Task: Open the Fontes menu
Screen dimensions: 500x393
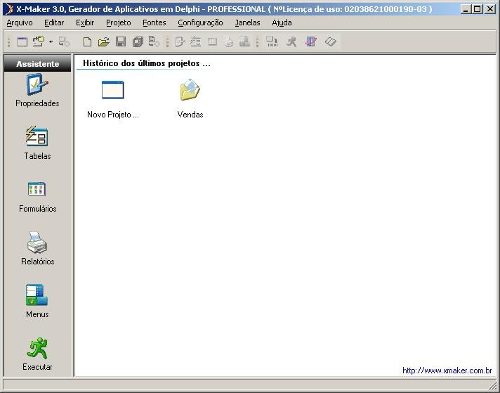Action: (x=154, y=23)
